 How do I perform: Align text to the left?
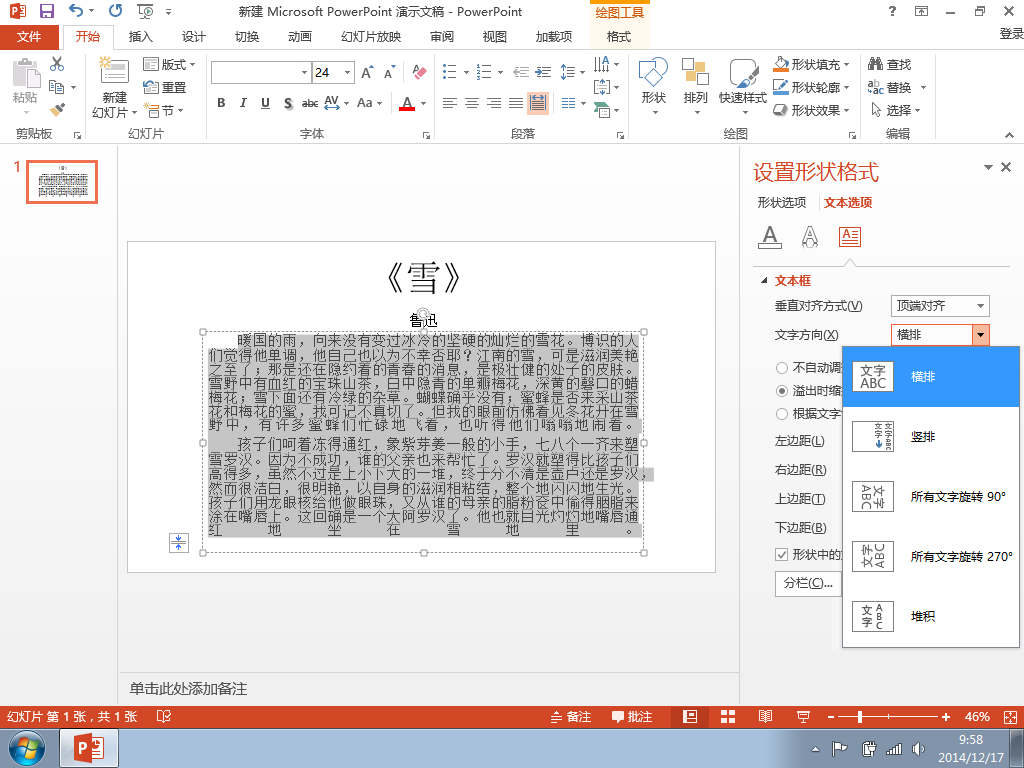click(x=449, y=103)
